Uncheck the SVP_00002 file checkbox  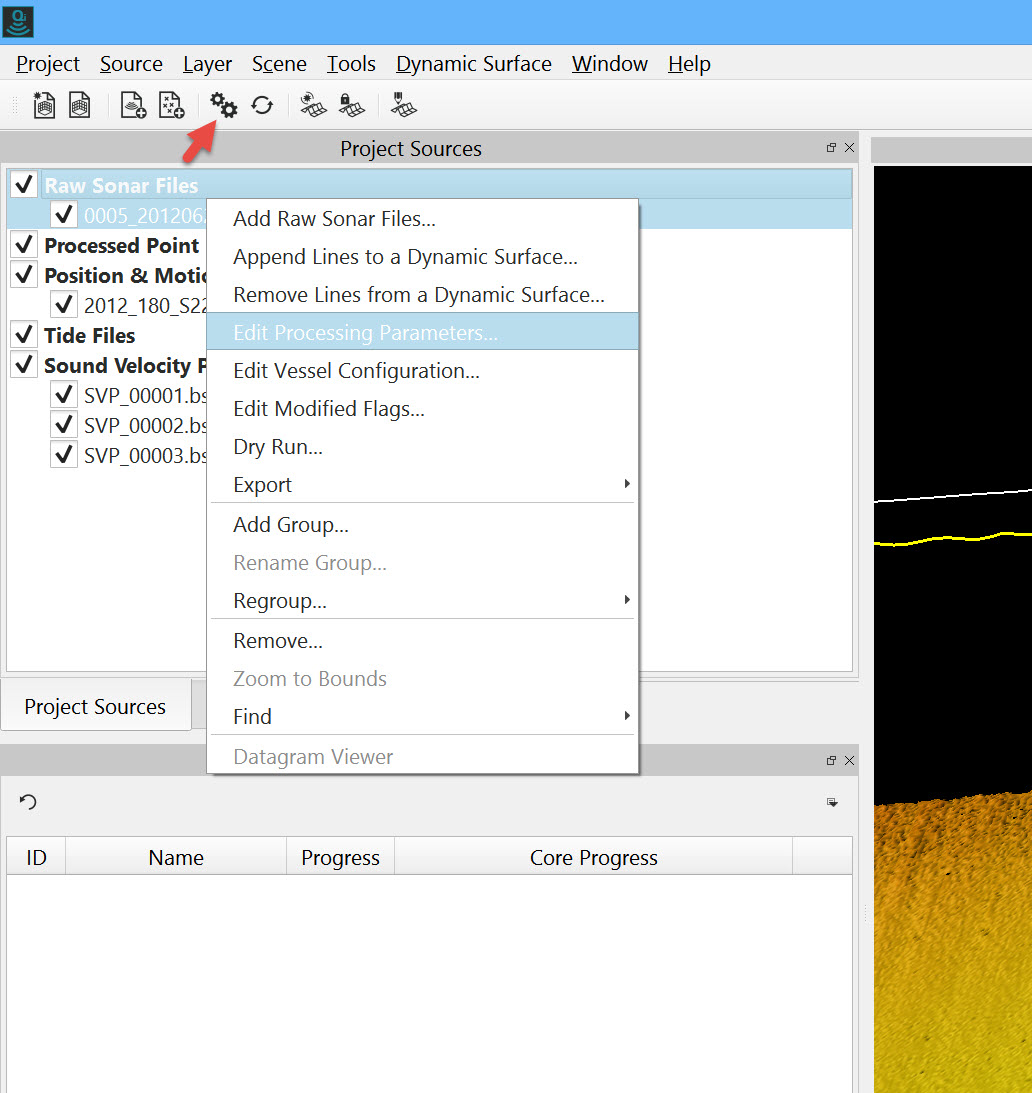[64, 425]
